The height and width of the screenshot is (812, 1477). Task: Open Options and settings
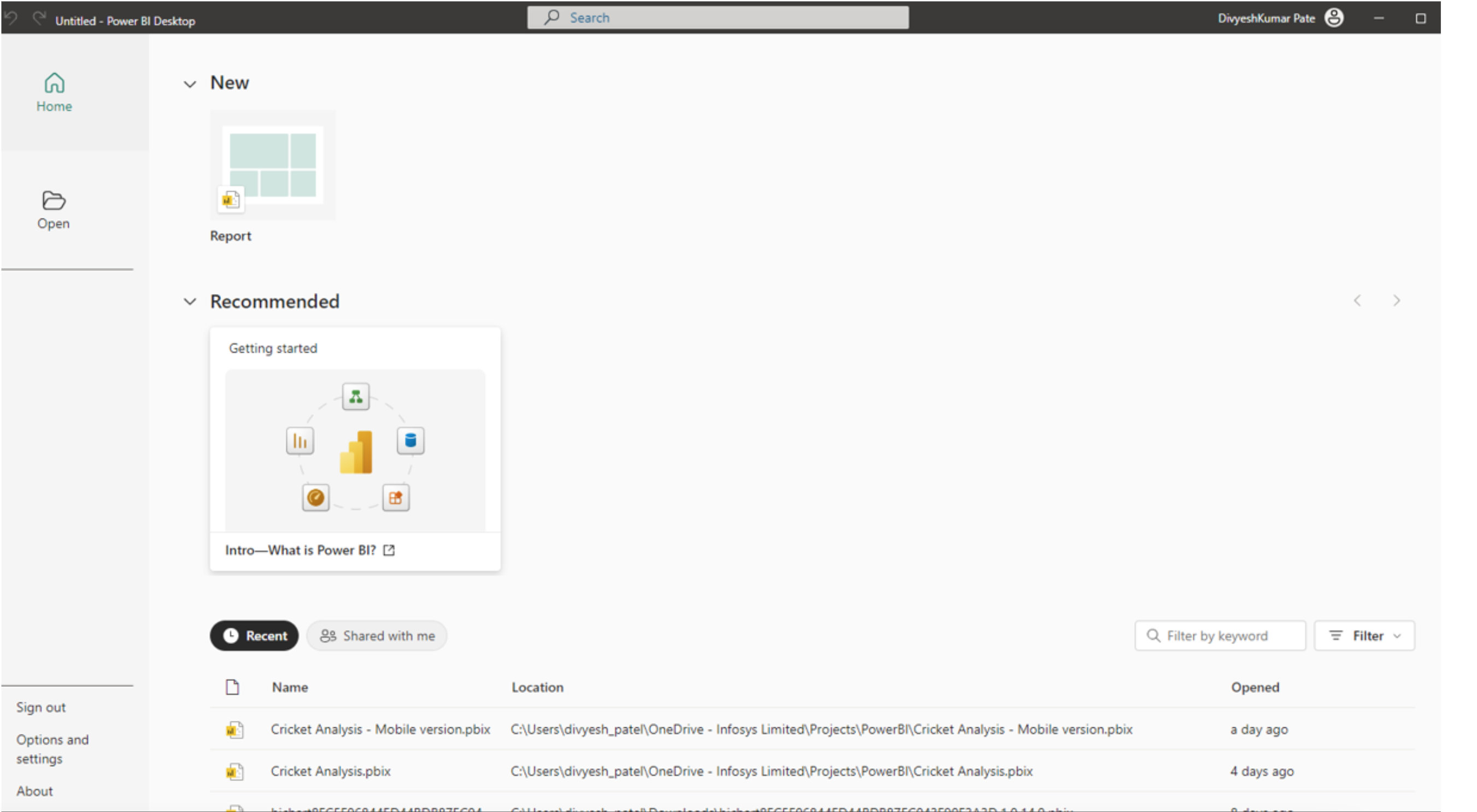tap(52, 749)
